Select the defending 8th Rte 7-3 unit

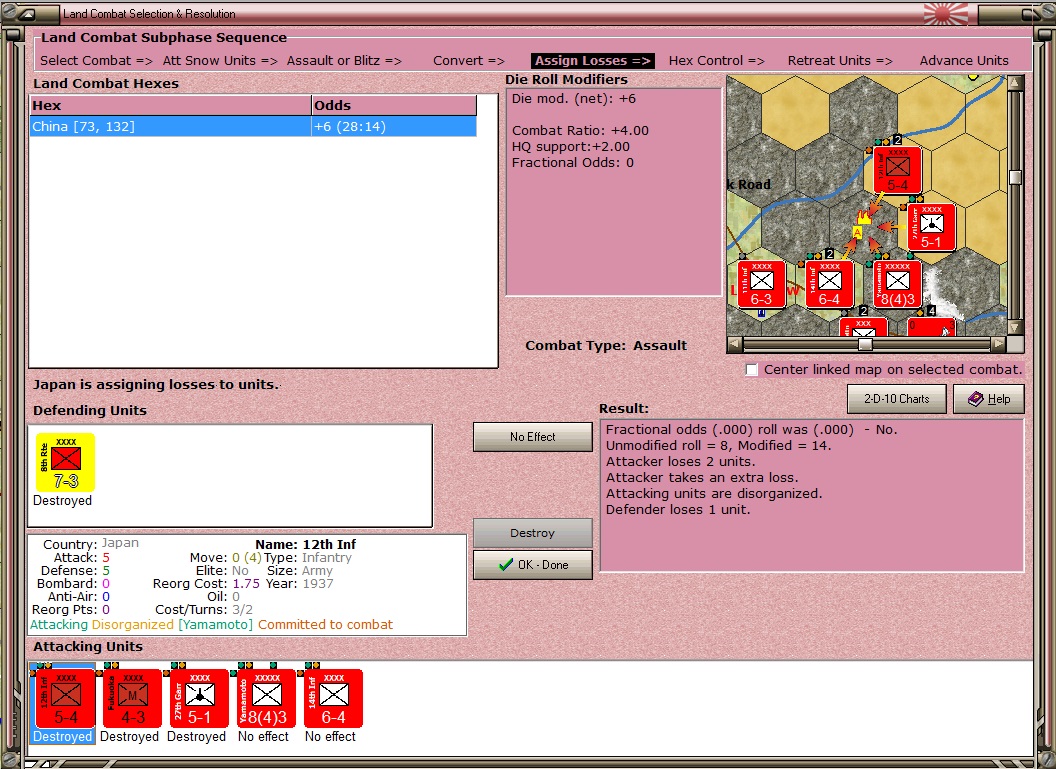pyautogui.click(x=65, y=462)
